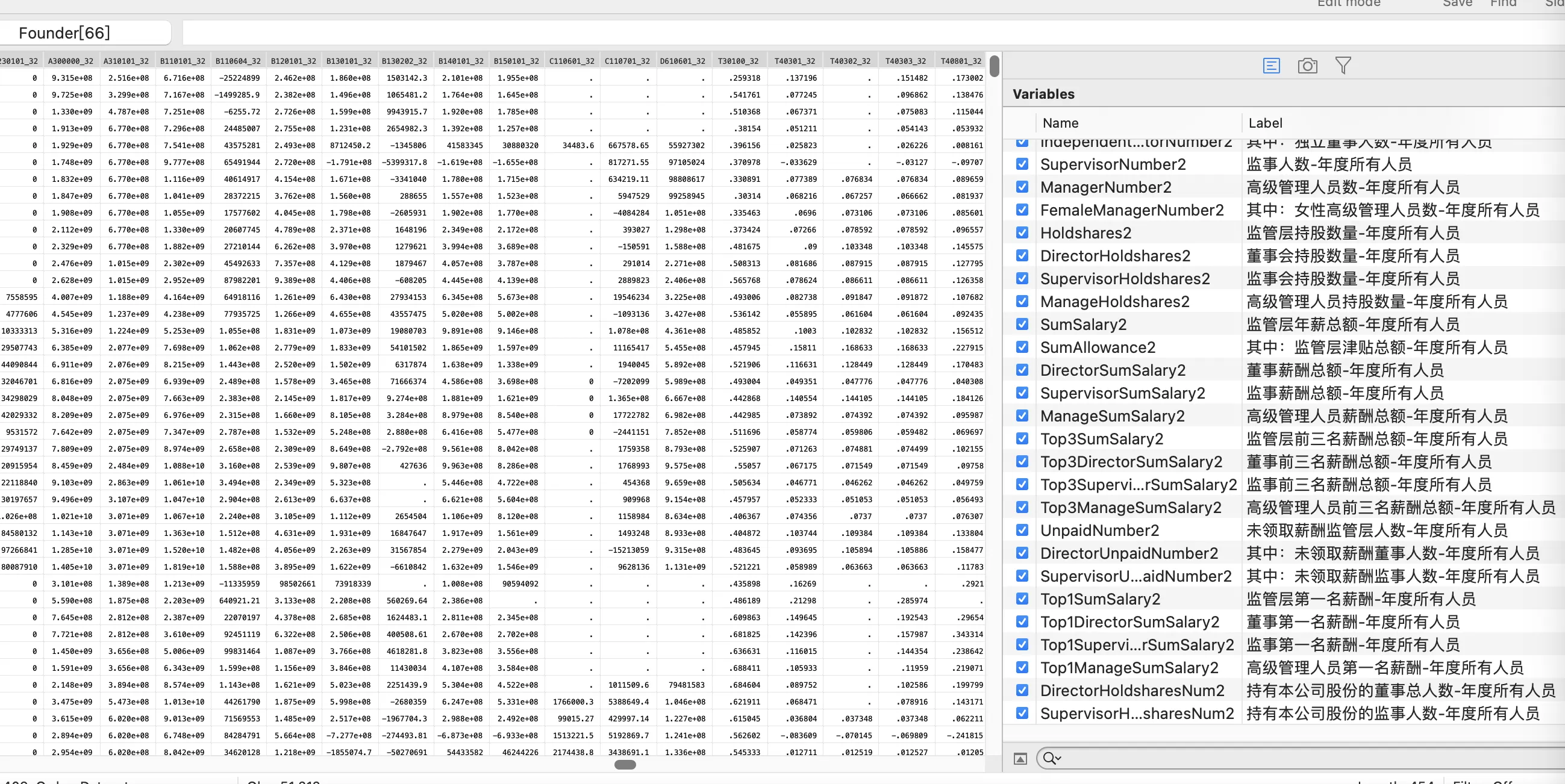Open the Variables properties pane icon

point(1271,66)
